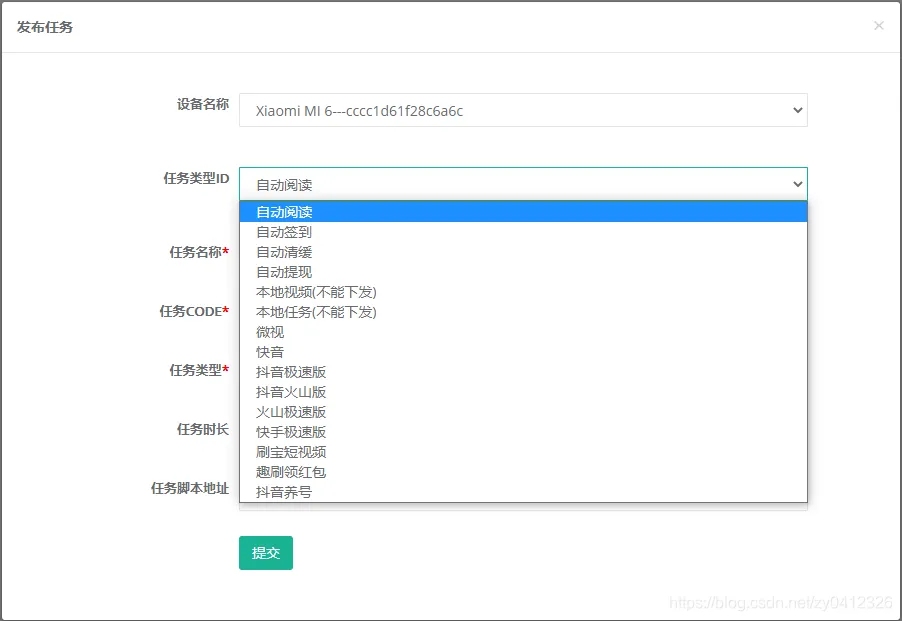Collapse the 任务类型ID dropdown arrow
Screen dimensions: 902x621
797,184
